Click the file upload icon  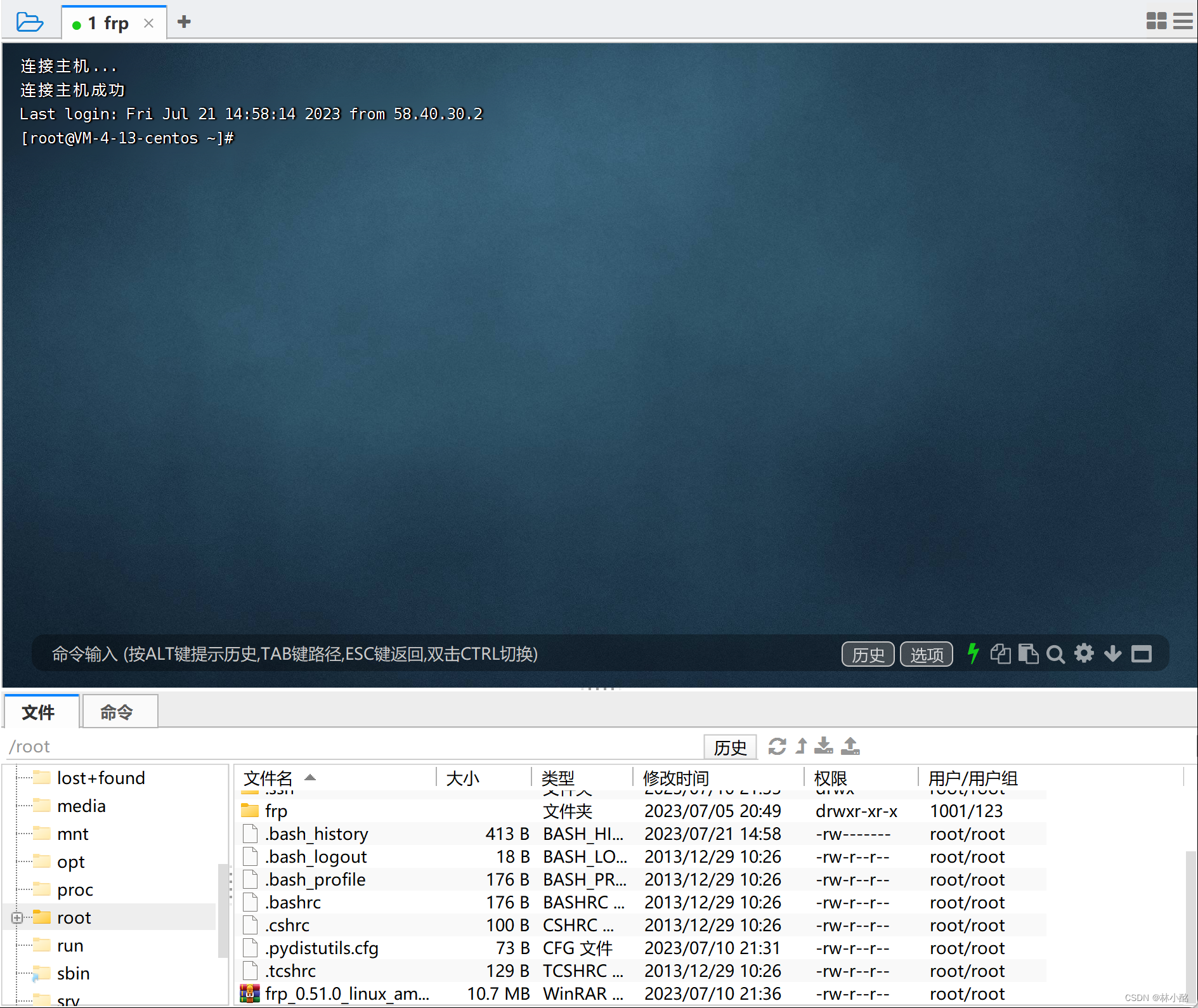[x=850, y=746]
